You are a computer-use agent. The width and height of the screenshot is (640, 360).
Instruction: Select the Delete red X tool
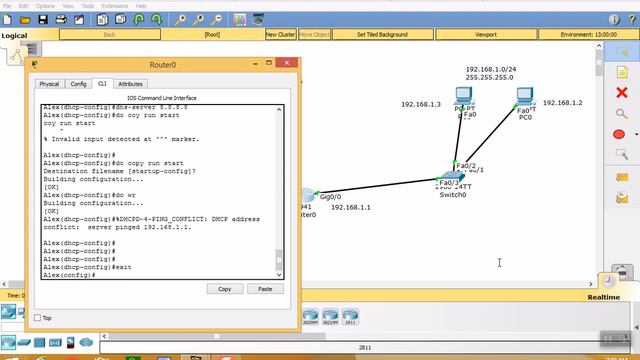pos(622,93)
